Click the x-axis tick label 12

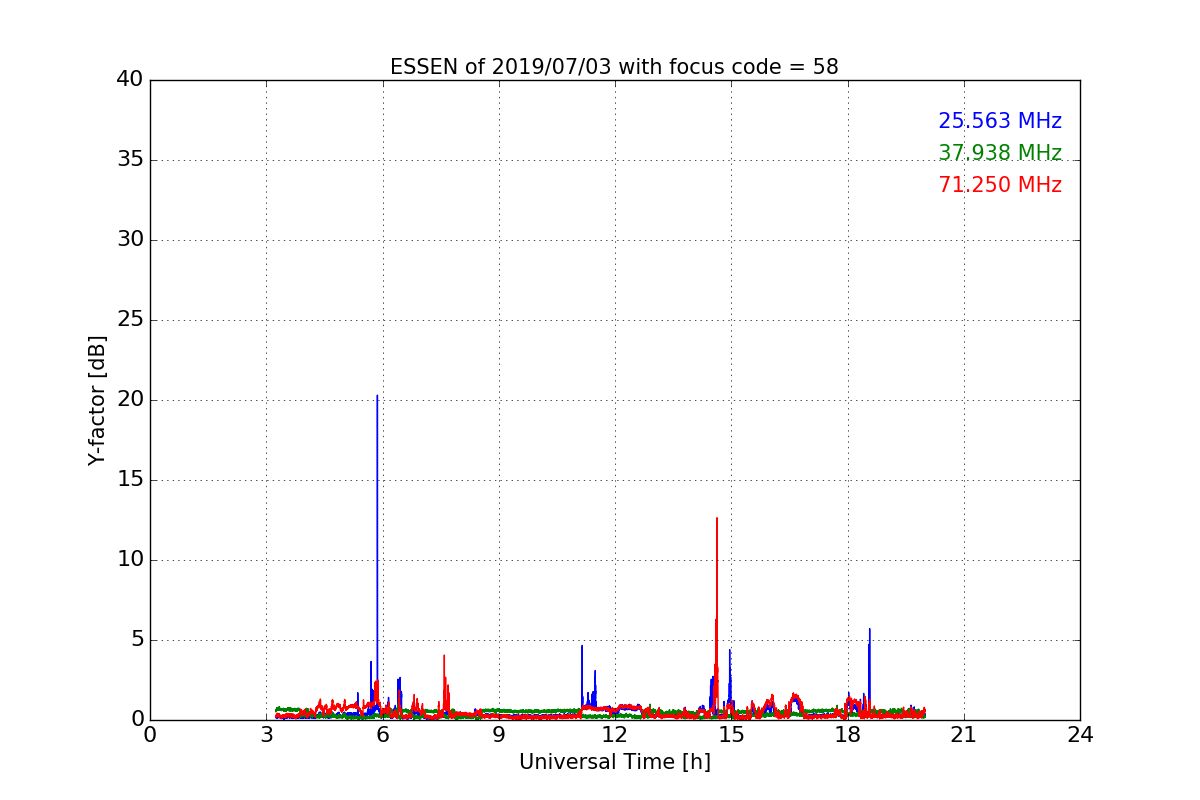[615, 735]
